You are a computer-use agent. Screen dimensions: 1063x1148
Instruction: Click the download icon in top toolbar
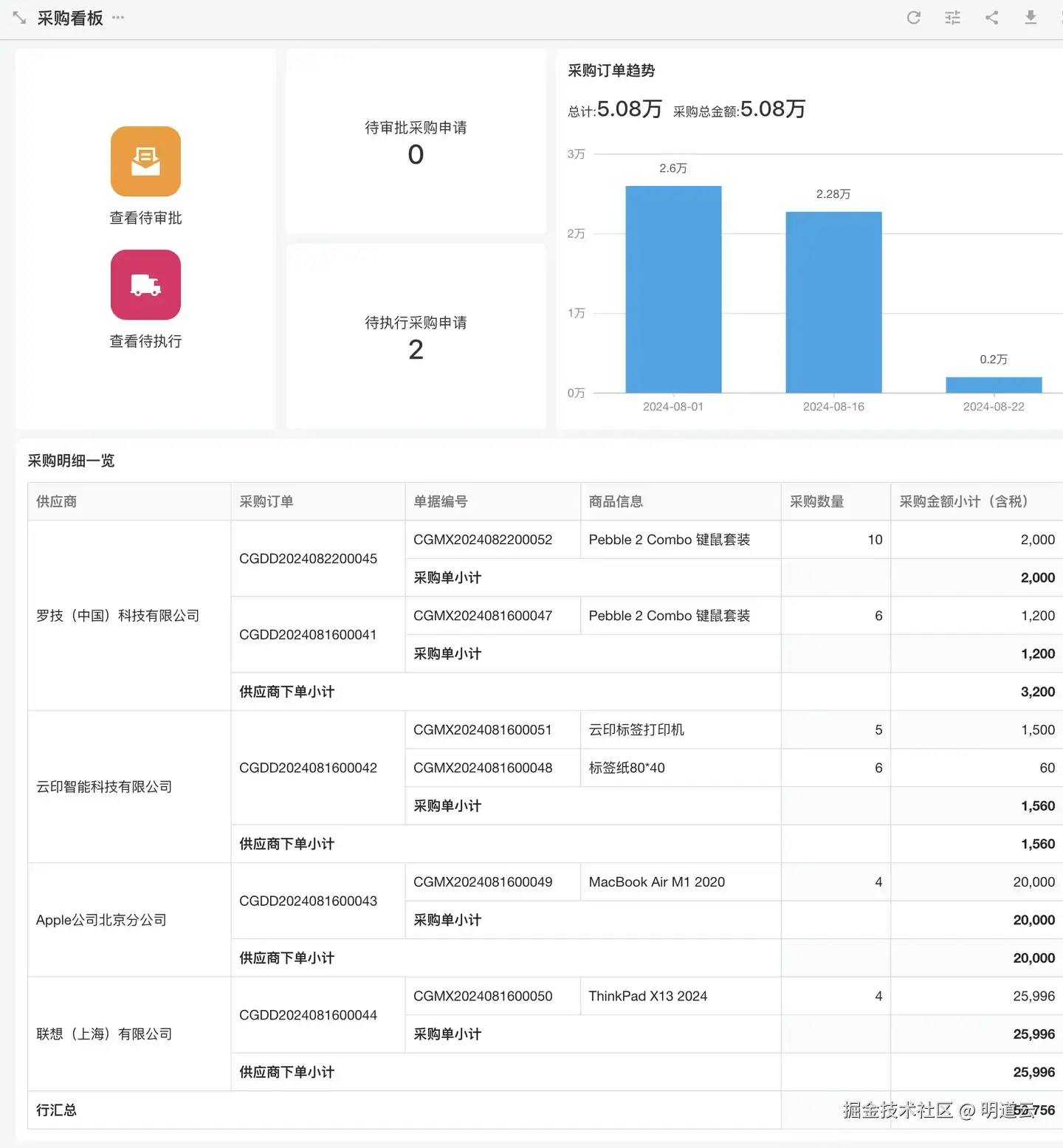click(x=1031, y=18)
